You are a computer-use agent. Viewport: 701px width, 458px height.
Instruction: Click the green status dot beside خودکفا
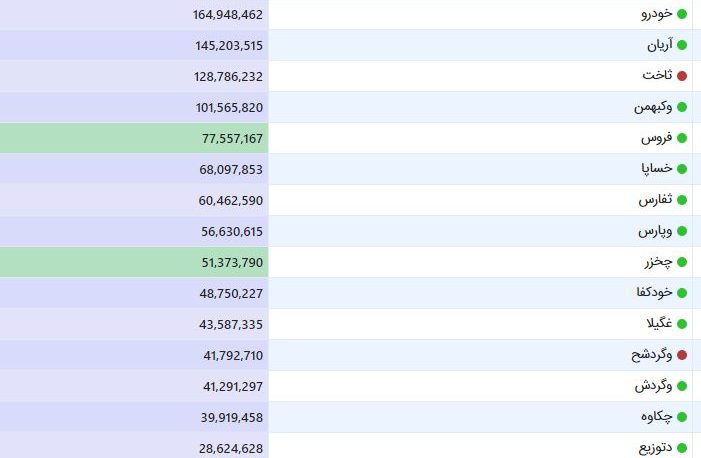click(x=682, y=293)
